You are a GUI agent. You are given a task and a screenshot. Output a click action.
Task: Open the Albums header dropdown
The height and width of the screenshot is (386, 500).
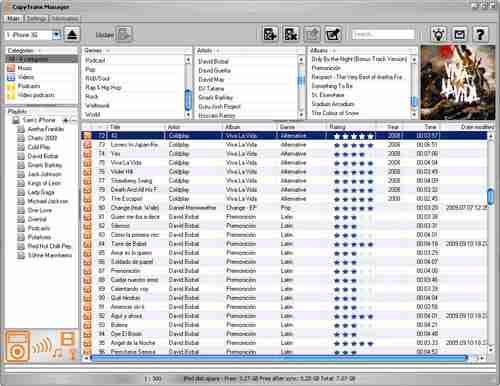click(333, 51)
